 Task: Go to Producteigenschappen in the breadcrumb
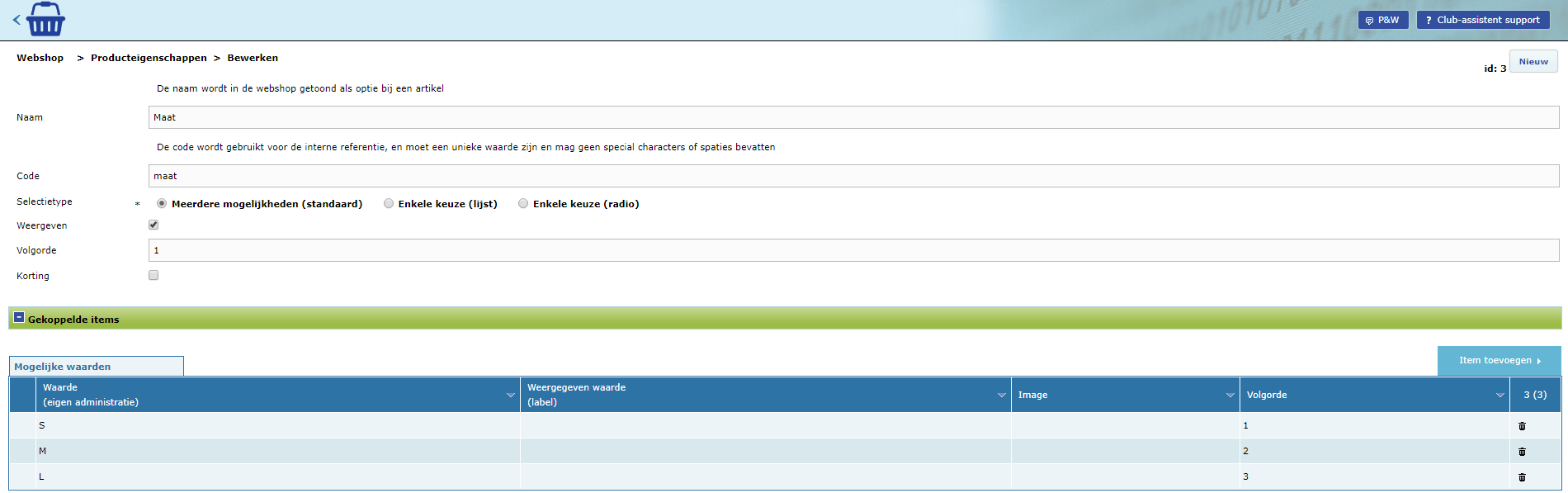[149, 58]
